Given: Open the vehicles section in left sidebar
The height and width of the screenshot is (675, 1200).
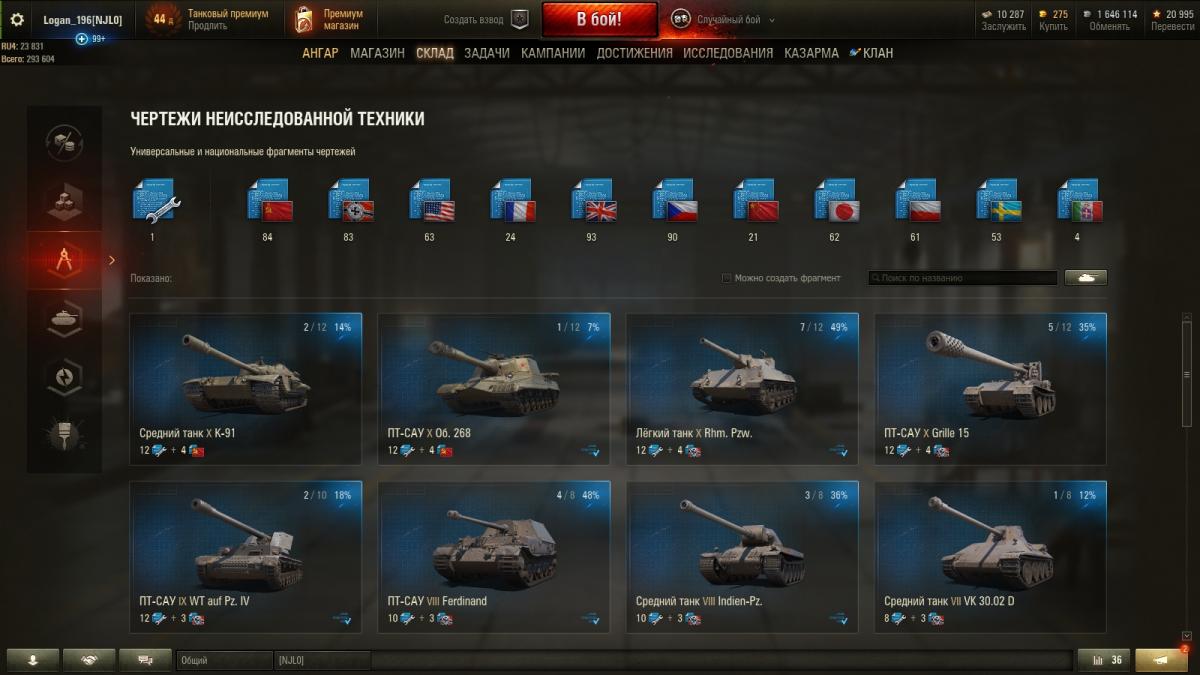Looking at the screenshot, I should click(64, 318).
